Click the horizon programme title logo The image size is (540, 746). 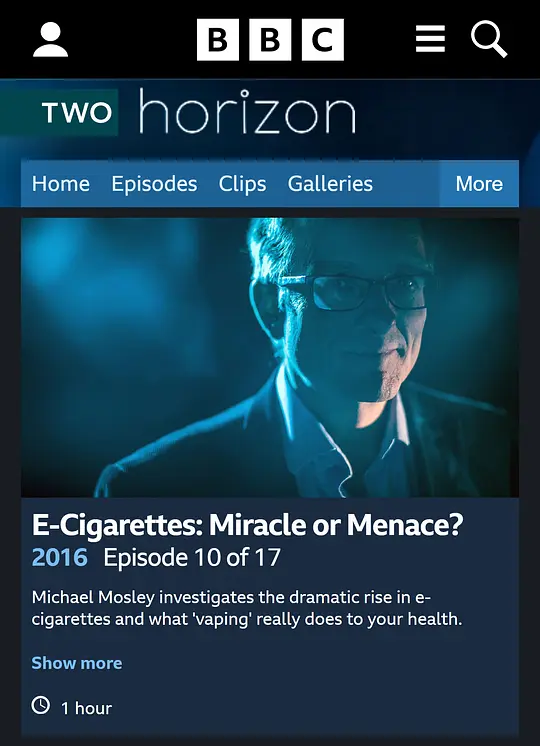[247, 111]
